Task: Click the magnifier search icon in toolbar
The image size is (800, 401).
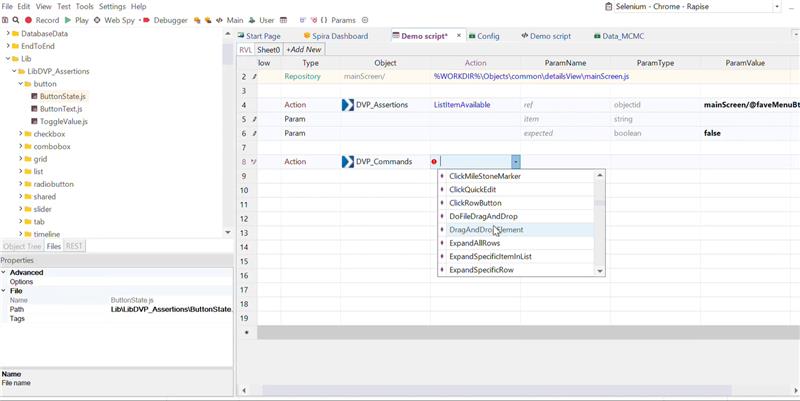Action: [16, 20]
